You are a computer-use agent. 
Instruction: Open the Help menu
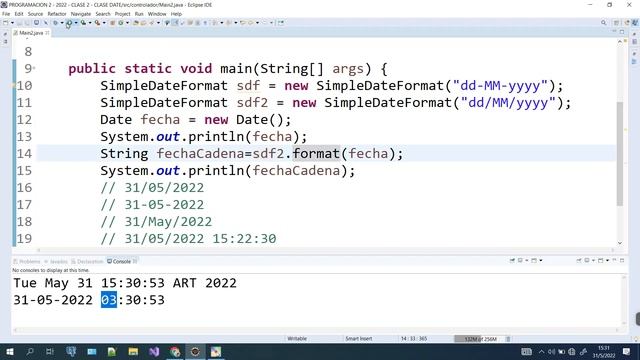176,14
